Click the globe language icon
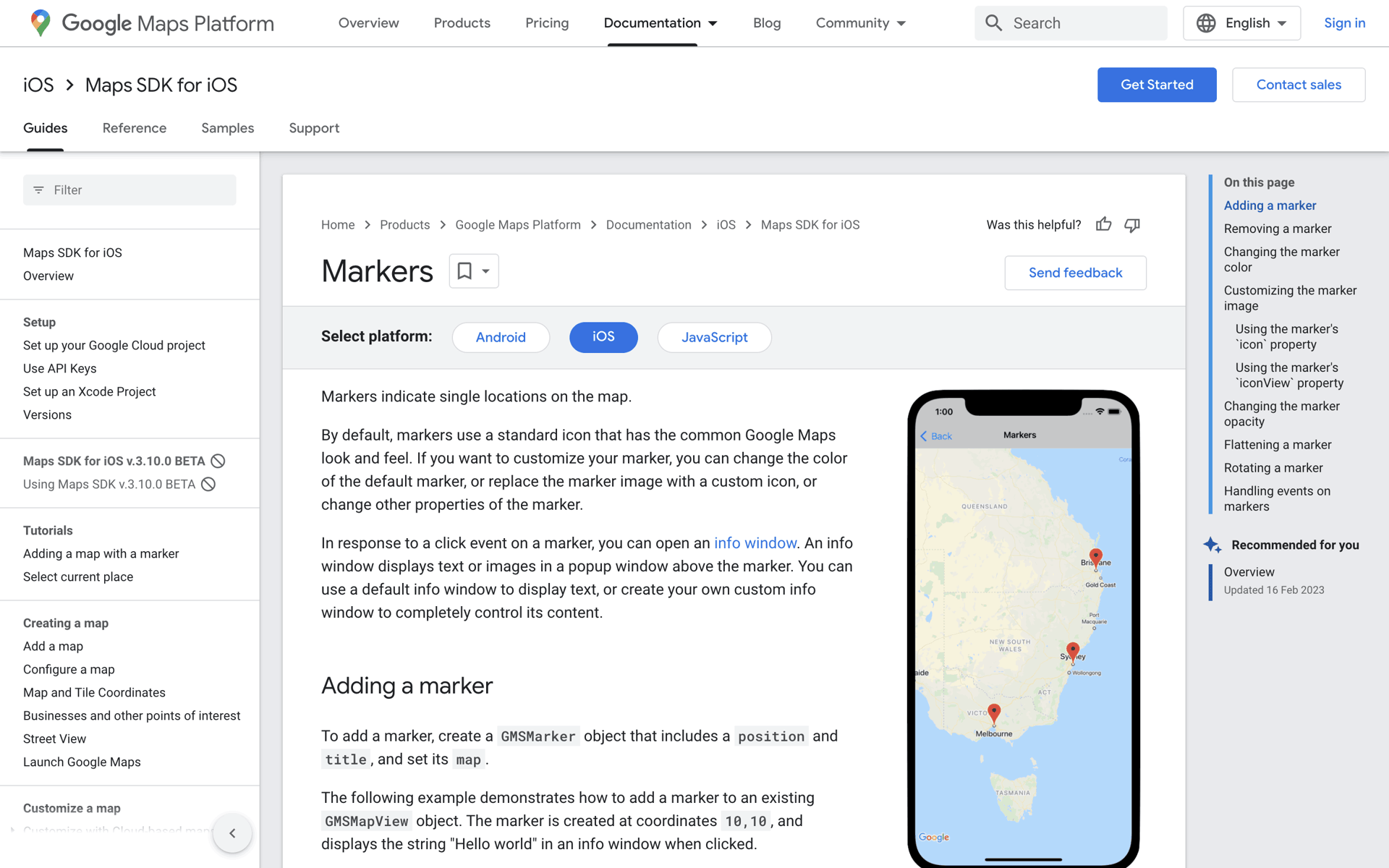The height and width of the screenshot is (868, 1389). [x=1206, y=23]
